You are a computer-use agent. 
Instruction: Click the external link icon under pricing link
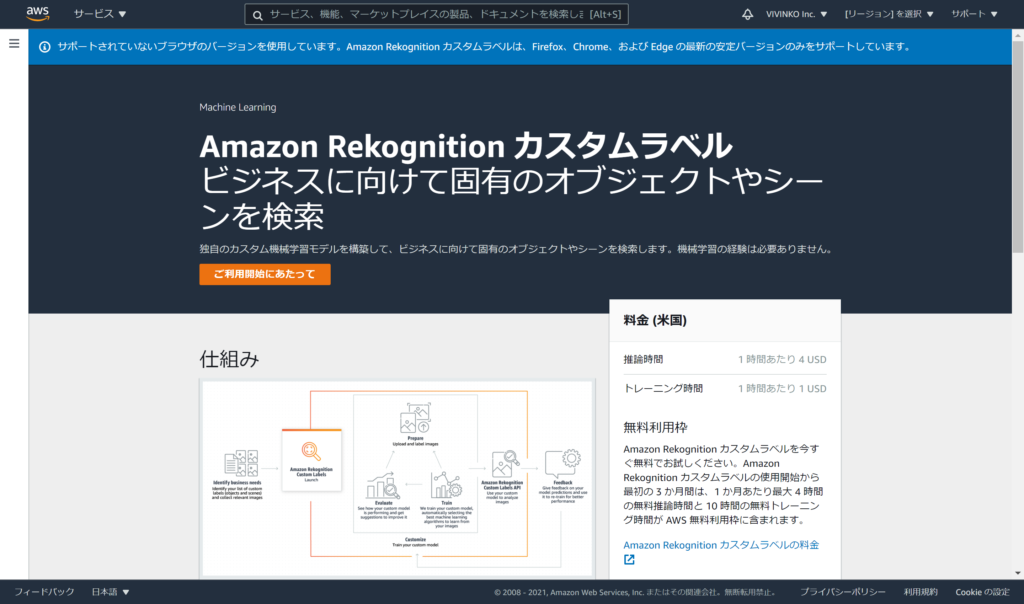pyautogui.click(x=629, y=560)
